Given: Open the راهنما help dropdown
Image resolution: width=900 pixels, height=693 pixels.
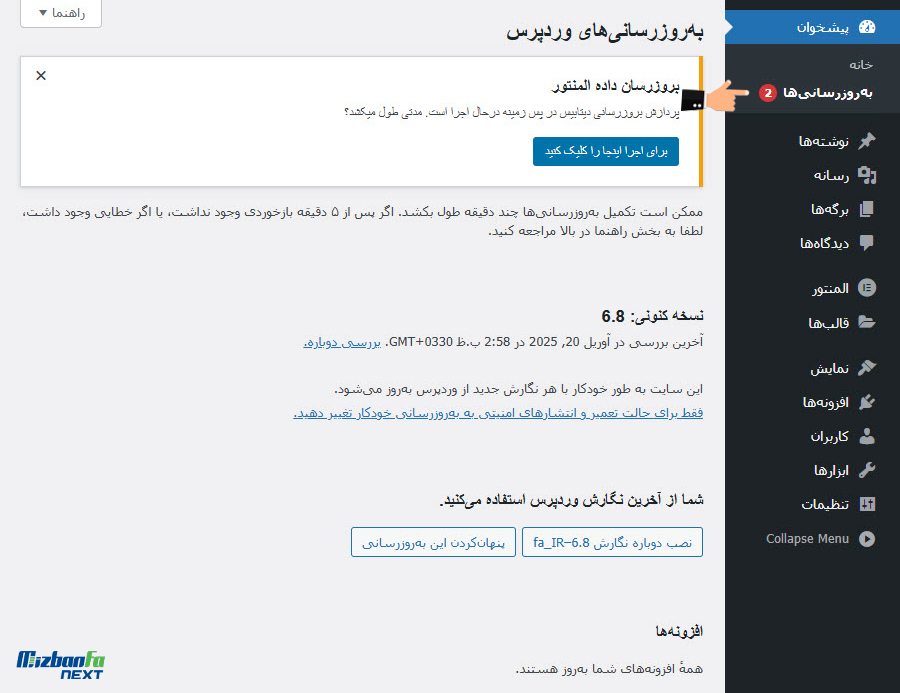Looking at the screenshot, I should (61, 13).
